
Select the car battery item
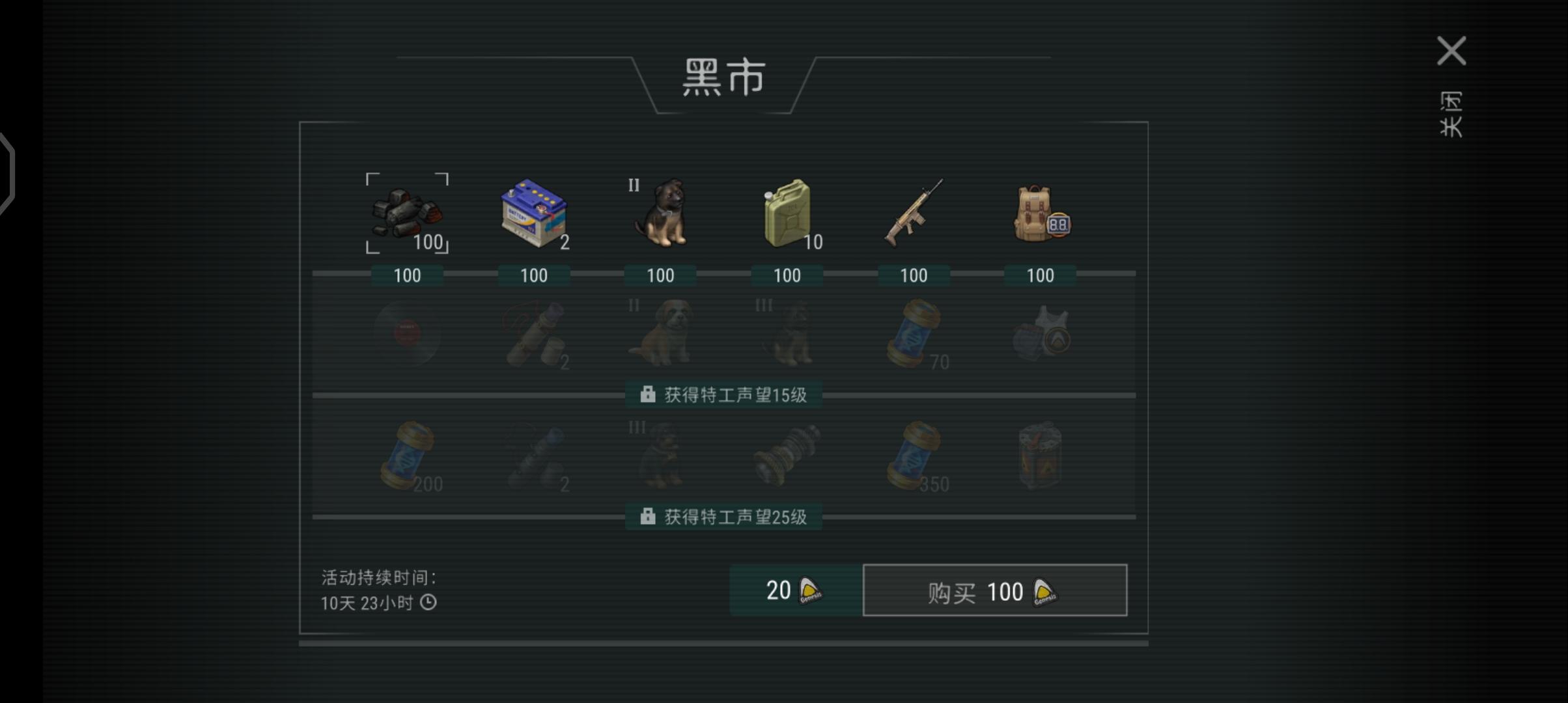point(534,214)
